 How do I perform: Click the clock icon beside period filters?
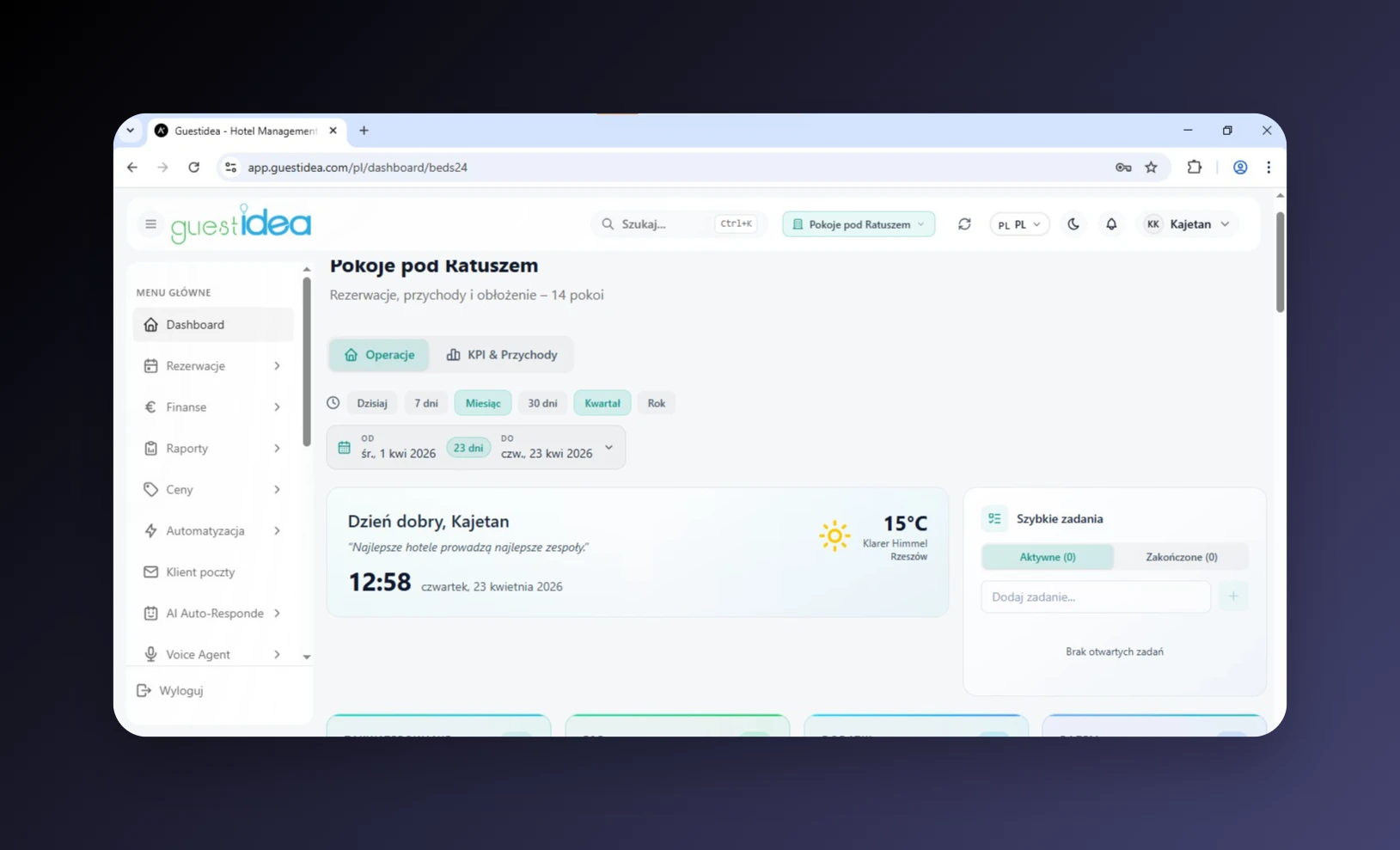click(333, 403)
